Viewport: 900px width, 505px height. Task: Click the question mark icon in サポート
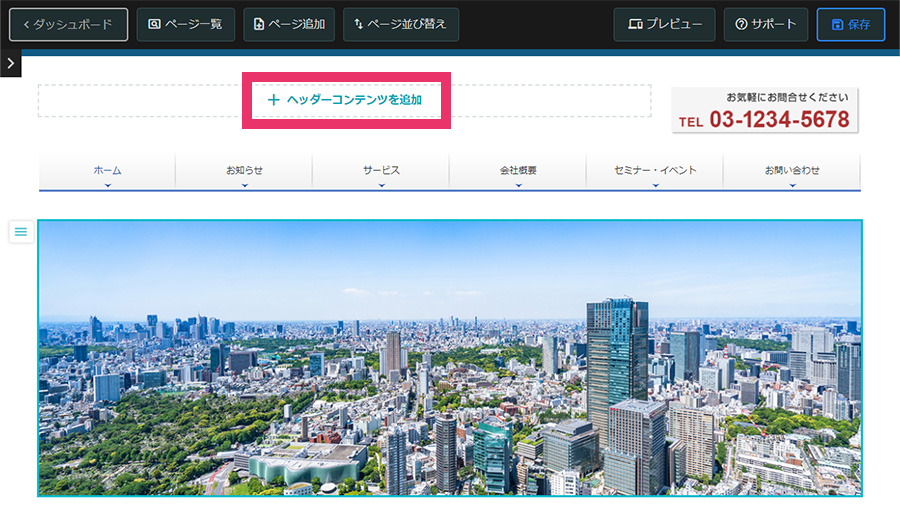point(742,24)
